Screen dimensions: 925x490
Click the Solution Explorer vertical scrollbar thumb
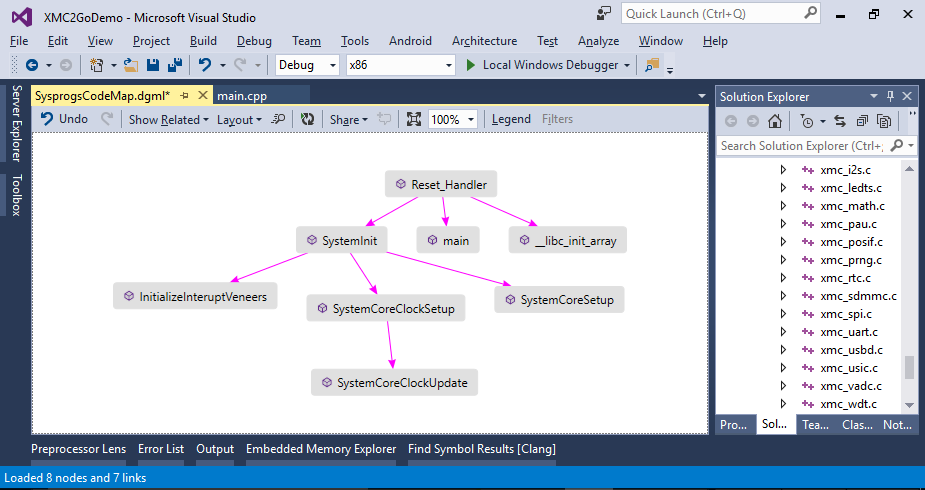pos(910,367)
